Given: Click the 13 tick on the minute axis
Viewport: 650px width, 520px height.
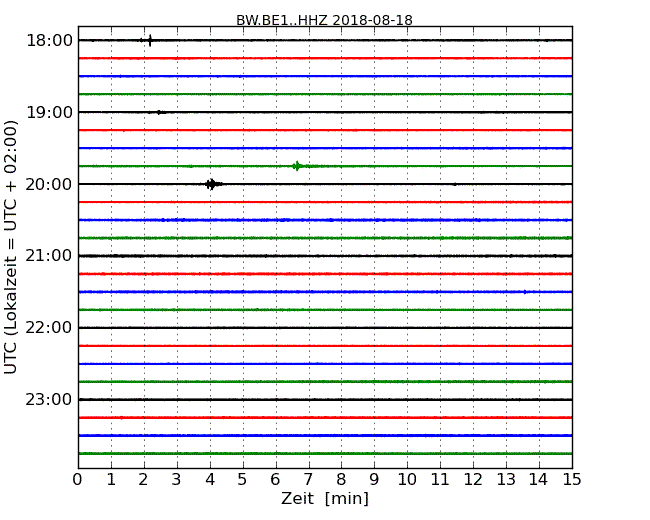Looking at the screenshot, I should pyautogui.click(x=506, y=480).
